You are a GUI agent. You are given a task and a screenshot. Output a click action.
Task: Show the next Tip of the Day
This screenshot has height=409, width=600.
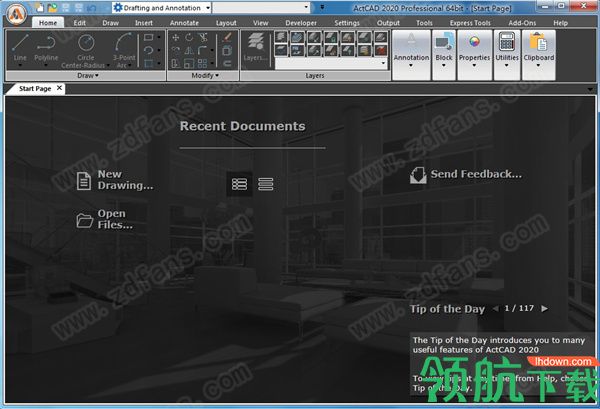[544, 309]
